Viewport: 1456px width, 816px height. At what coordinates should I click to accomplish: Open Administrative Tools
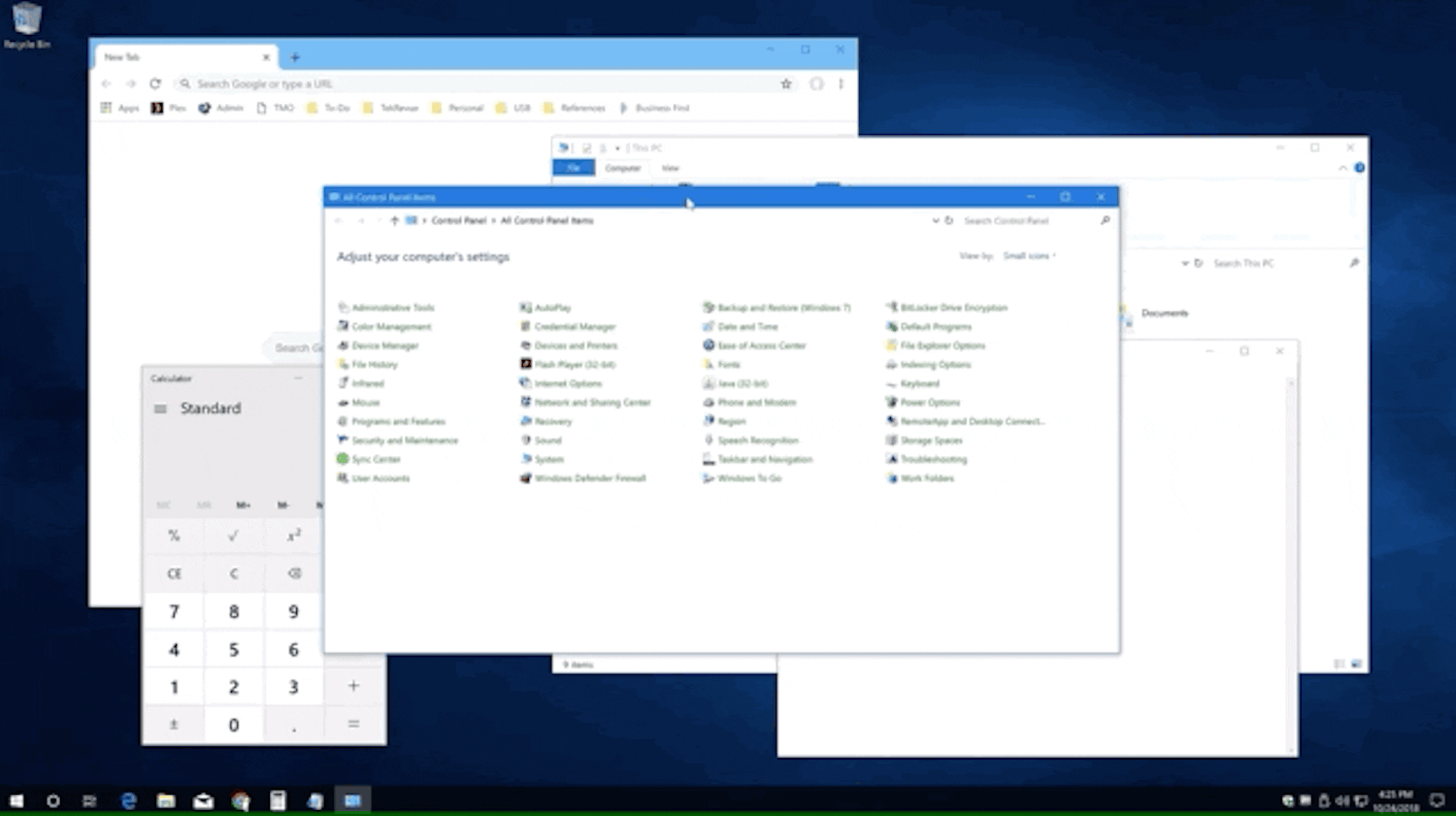pos(393,307)
